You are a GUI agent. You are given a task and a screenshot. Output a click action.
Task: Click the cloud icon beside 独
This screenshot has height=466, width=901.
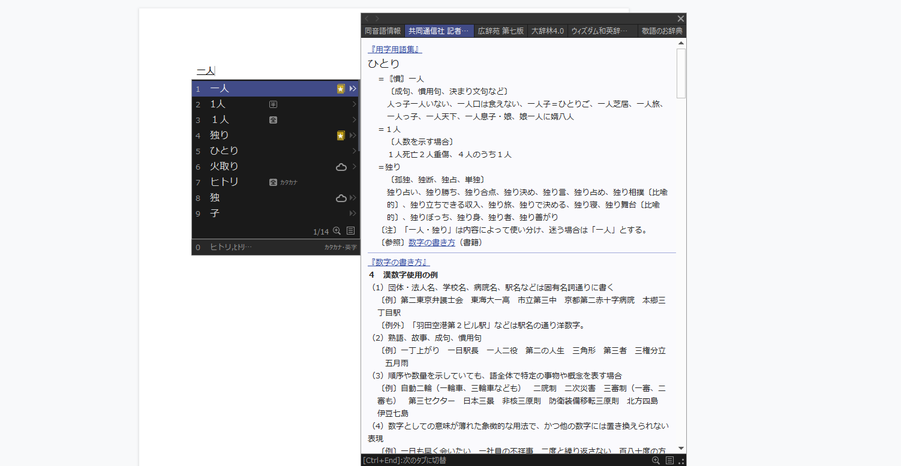coord(341,198)
